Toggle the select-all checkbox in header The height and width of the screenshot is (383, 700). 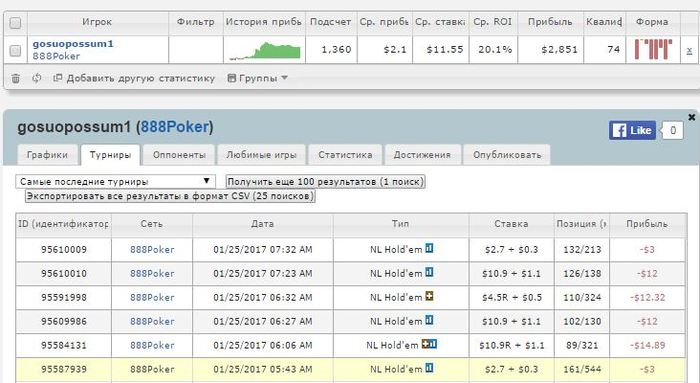(x=15, y=23)
